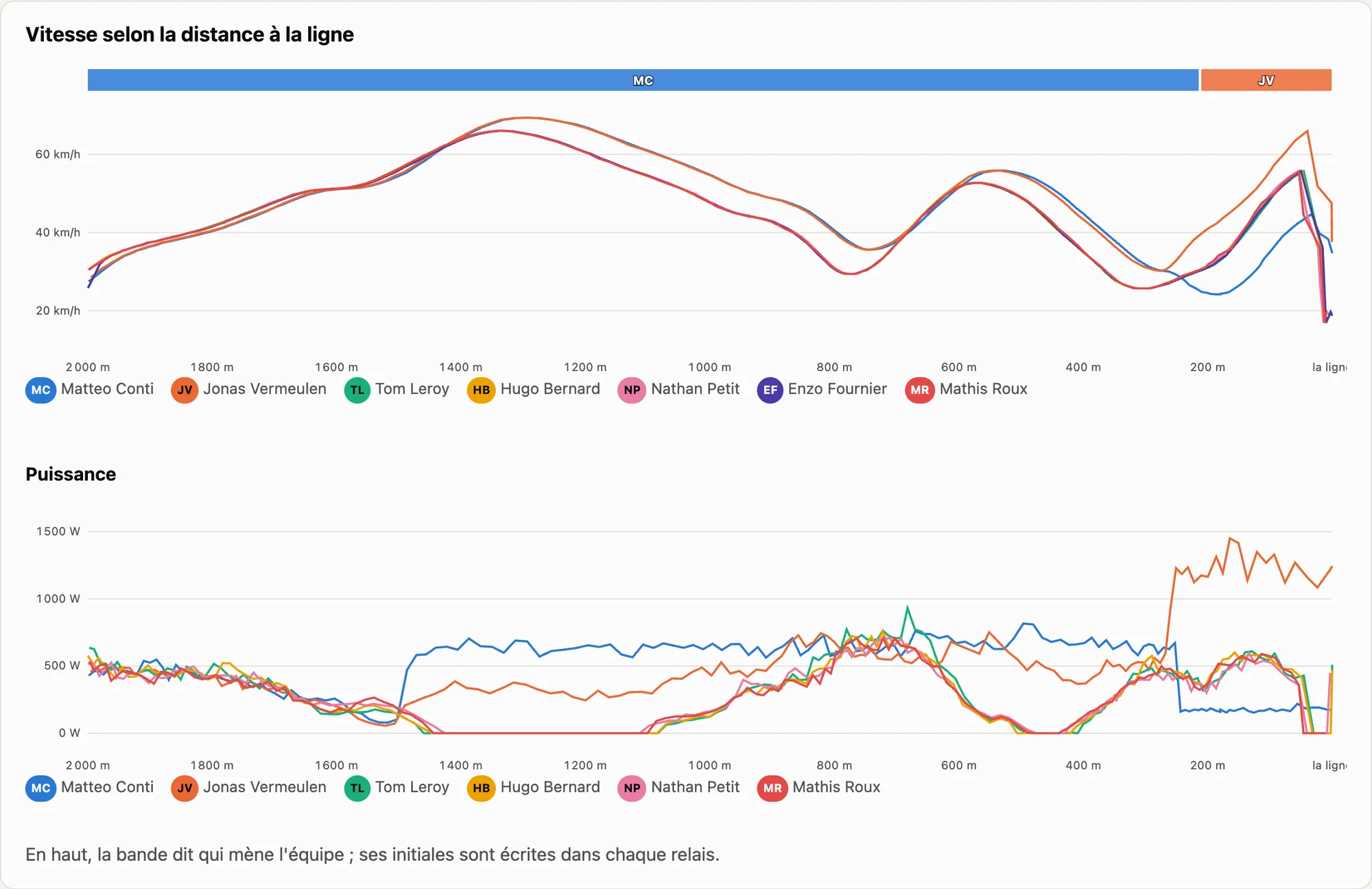Viewport: 1372px width, 889px height.
Task: Click the footer note about la bande
Action: click(x=372, y=855)
